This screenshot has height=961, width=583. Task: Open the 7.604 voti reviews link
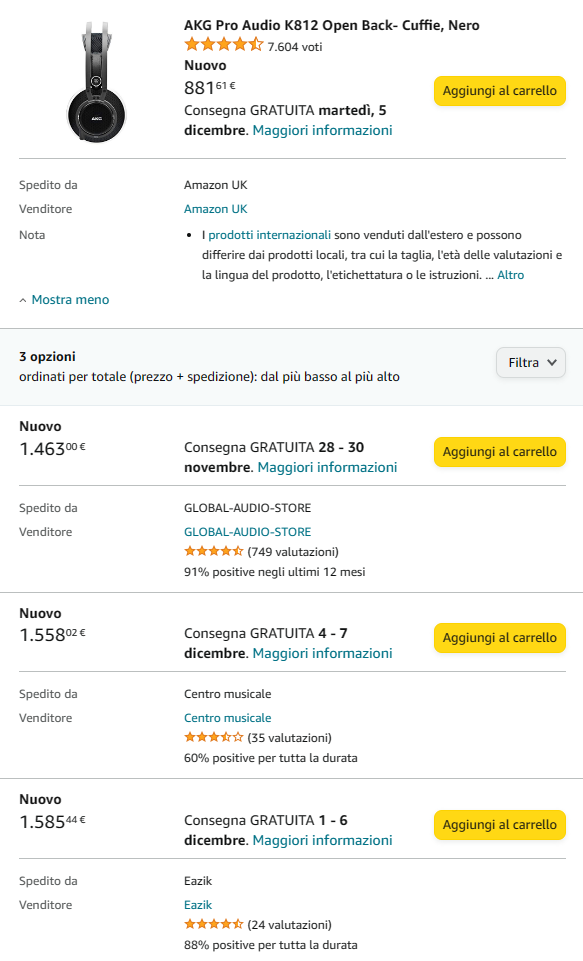[295, 47]
